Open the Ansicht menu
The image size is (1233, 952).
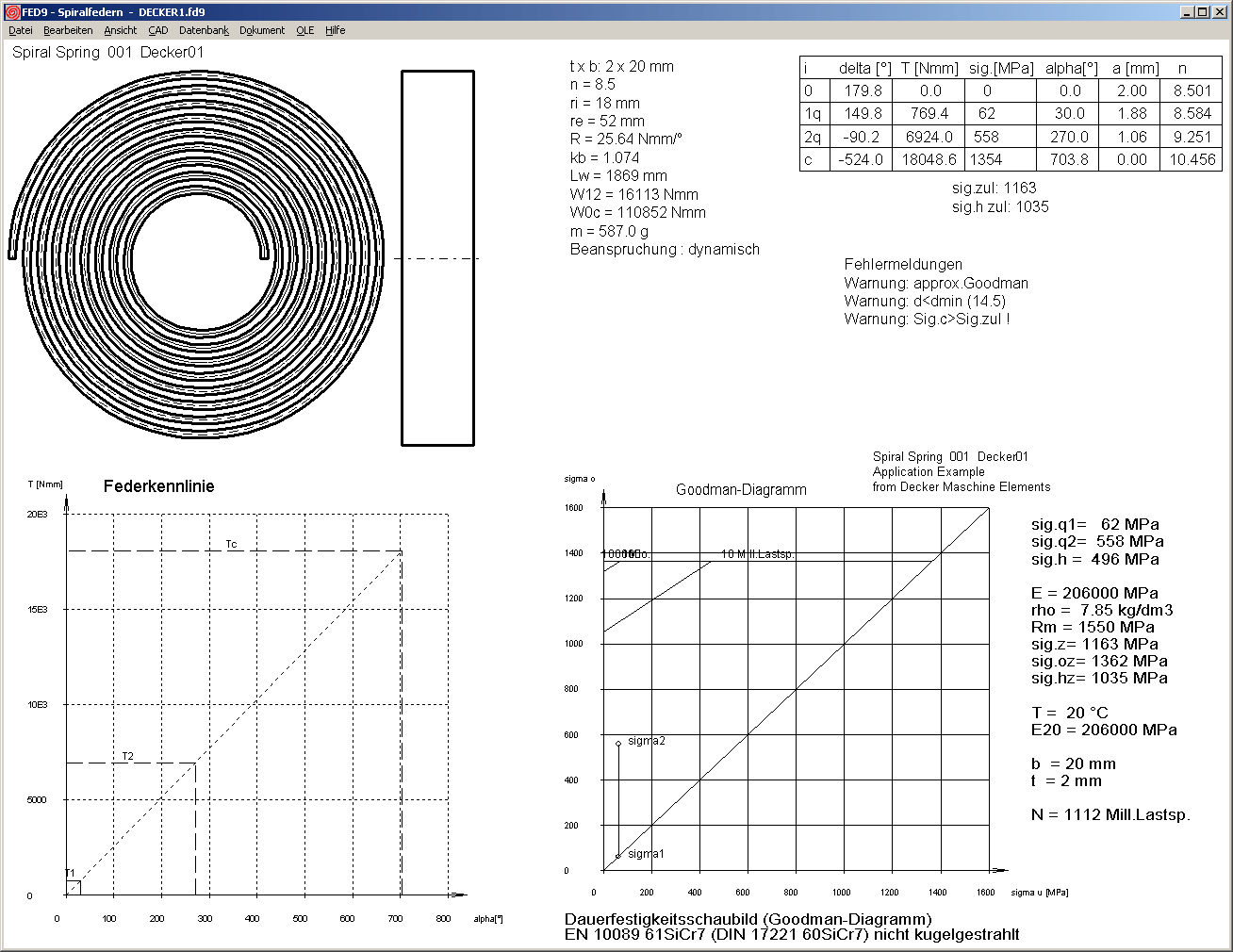[x=121, y=30]
